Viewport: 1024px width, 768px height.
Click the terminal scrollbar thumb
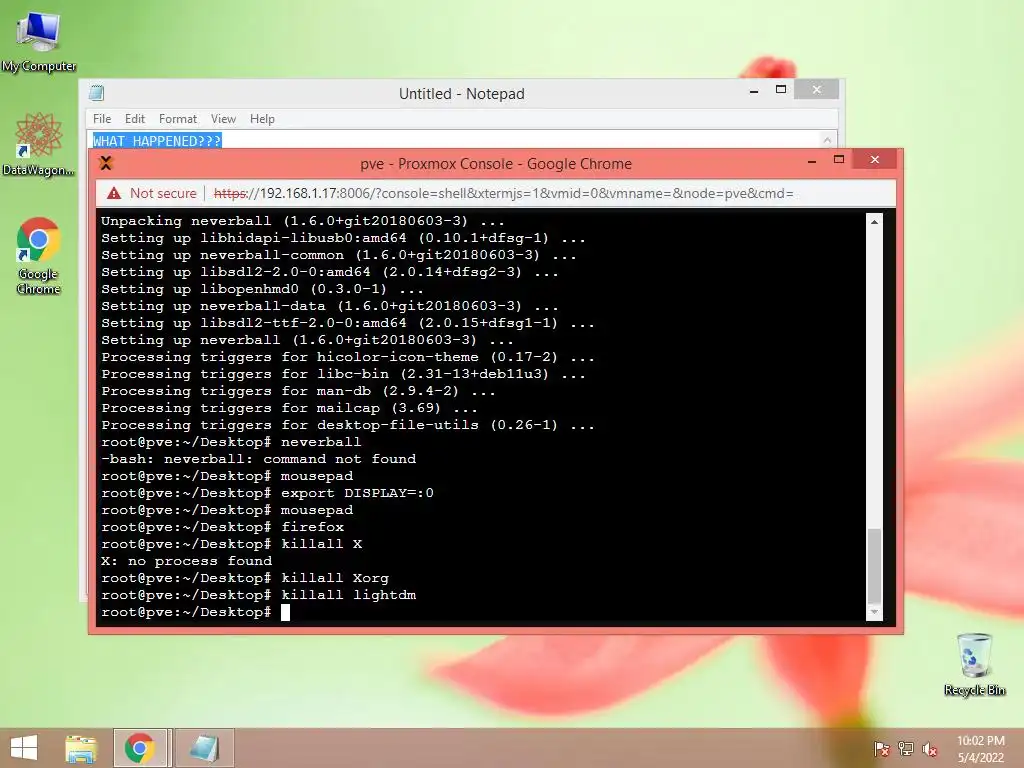pyautogui.click(x=874, y=566)
